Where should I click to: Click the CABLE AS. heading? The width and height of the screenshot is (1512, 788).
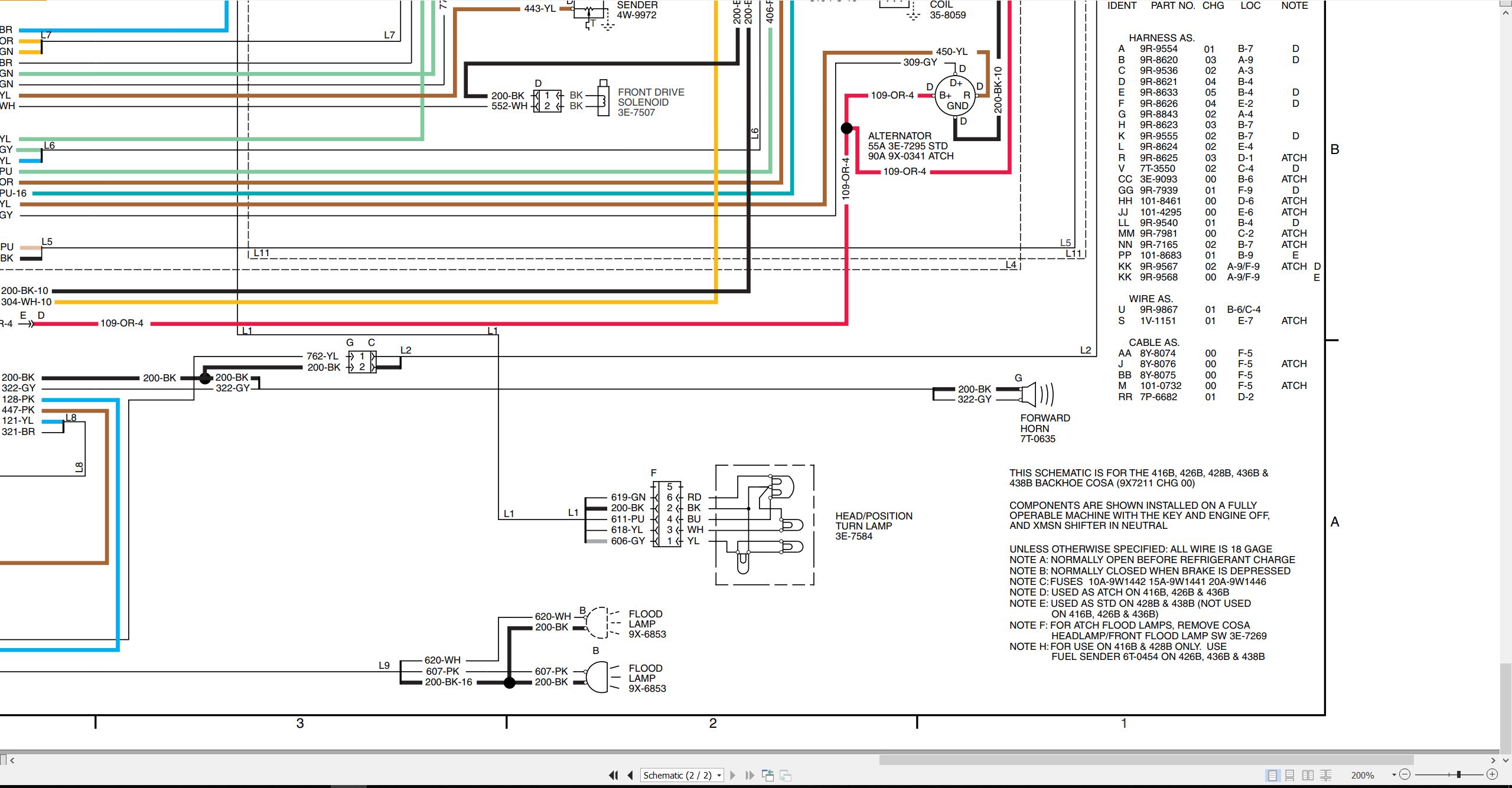coord(1153,342)
